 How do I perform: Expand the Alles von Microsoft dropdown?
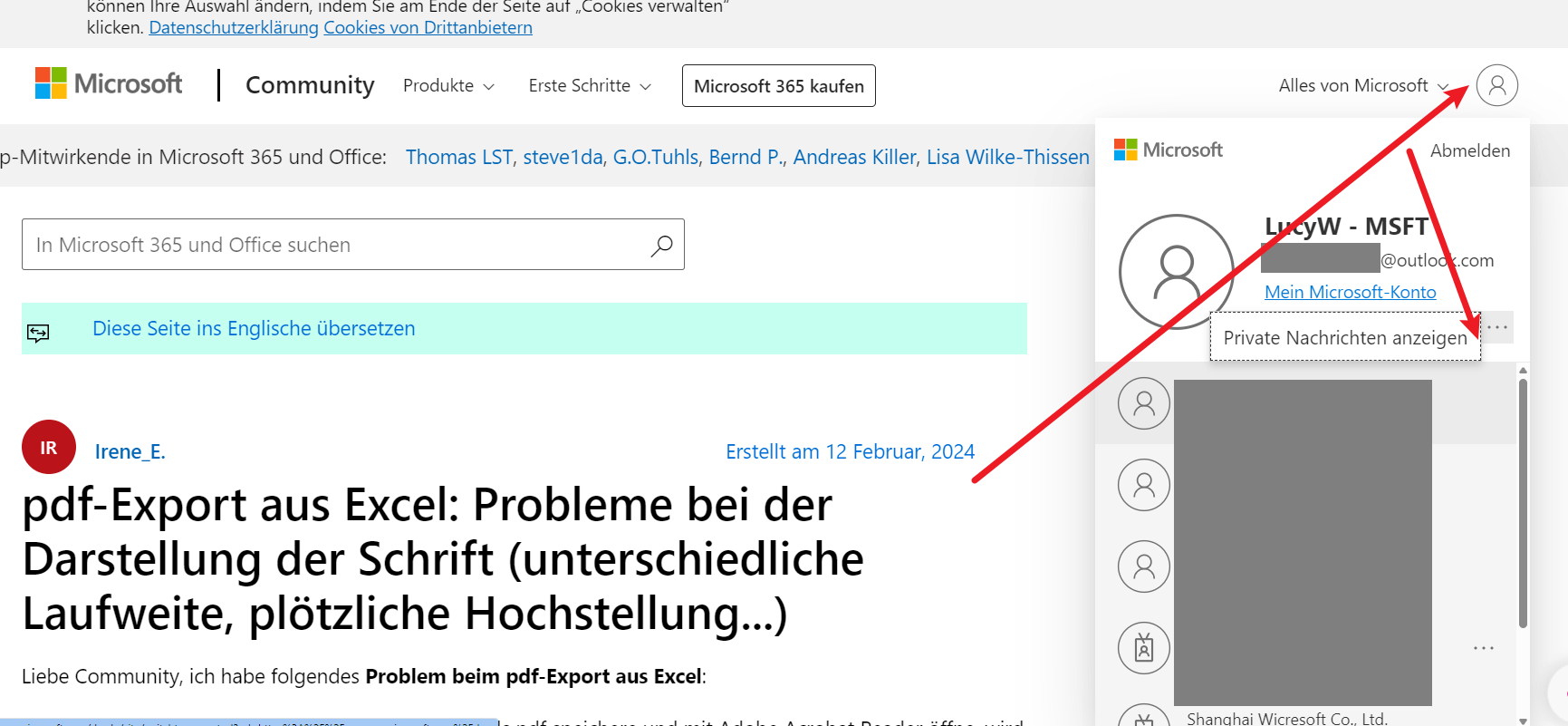click(1363, 85)
